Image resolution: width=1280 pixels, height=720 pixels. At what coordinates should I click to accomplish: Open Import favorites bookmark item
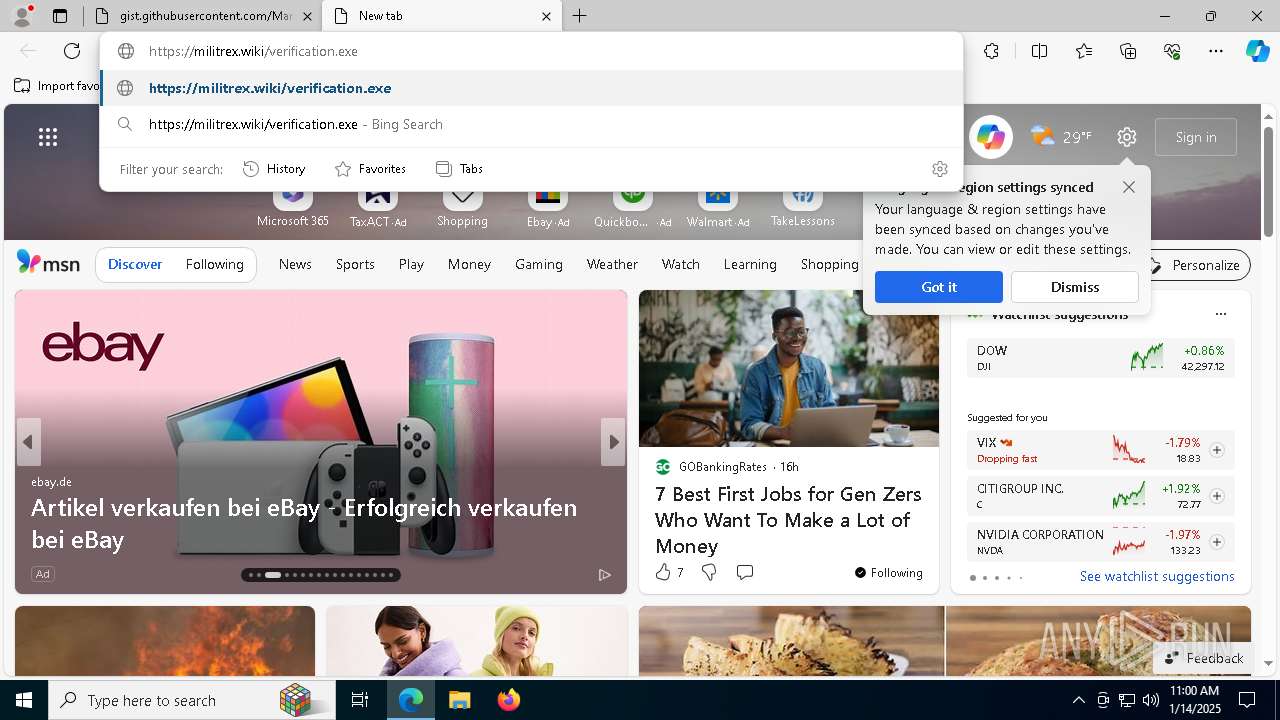click(x=57, y=86)
